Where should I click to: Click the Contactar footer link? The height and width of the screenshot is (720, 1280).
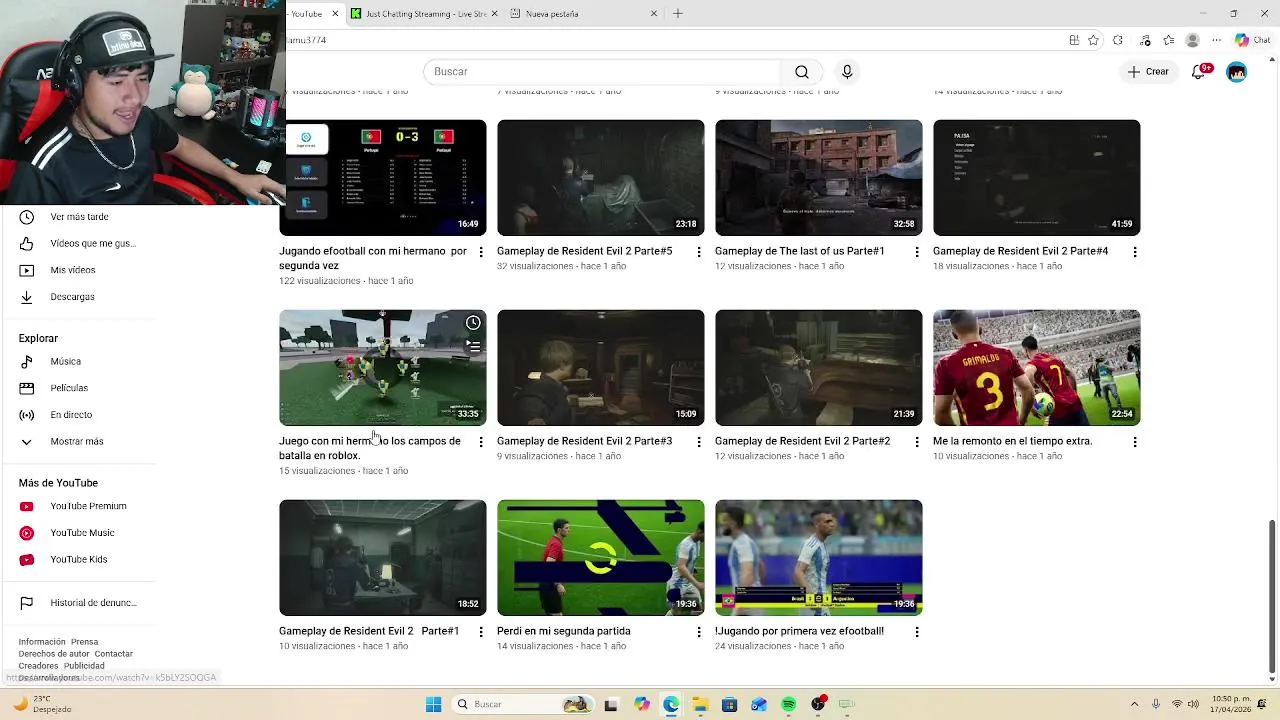click(114, 654)
